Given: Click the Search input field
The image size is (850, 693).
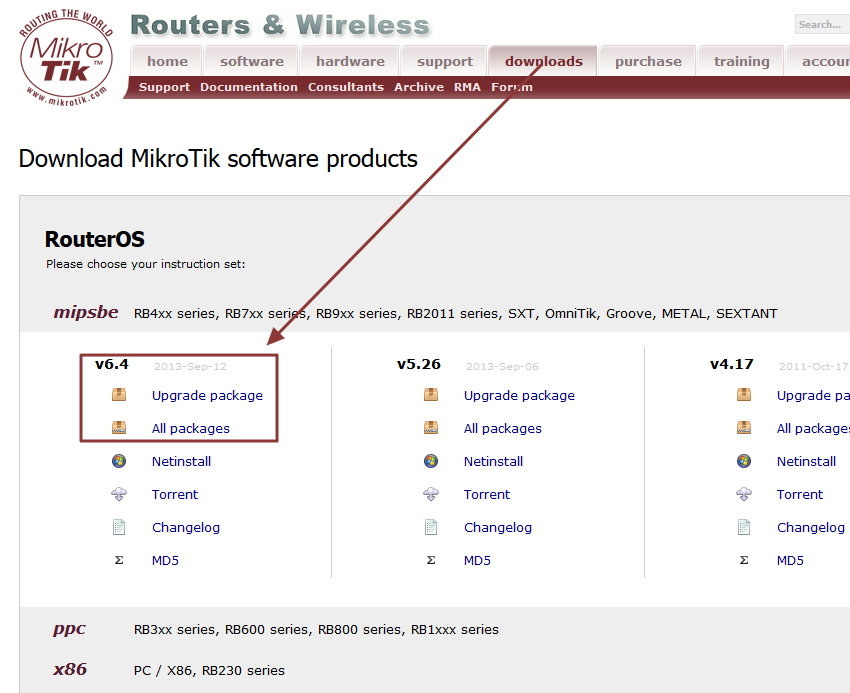Looking at the screenshot, I should pyautogui.click(x=822, y=24).
